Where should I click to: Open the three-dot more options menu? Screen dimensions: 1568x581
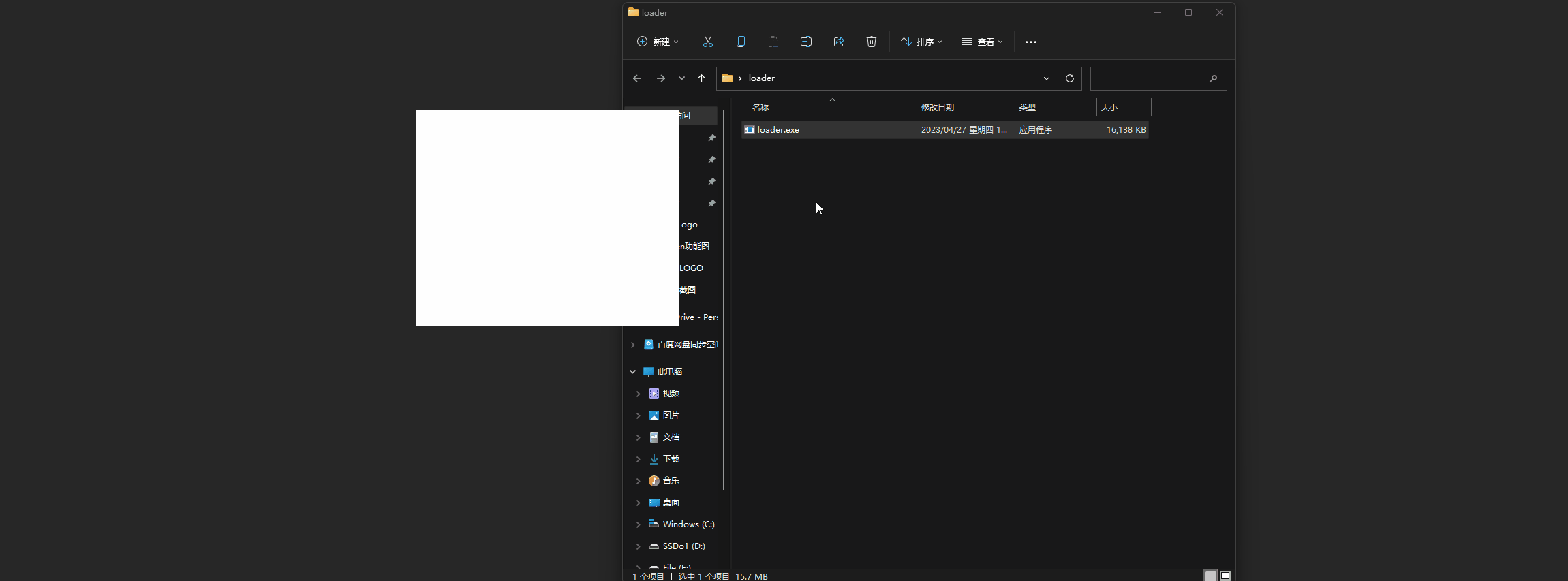[x=1031, y=42]
